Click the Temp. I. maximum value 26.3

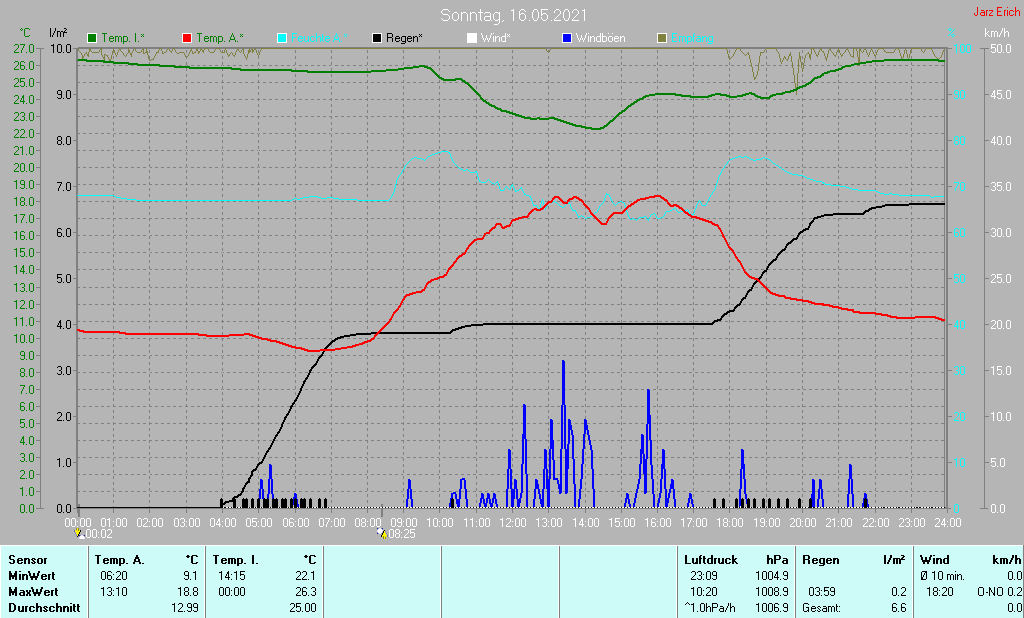tap(306, 592)
